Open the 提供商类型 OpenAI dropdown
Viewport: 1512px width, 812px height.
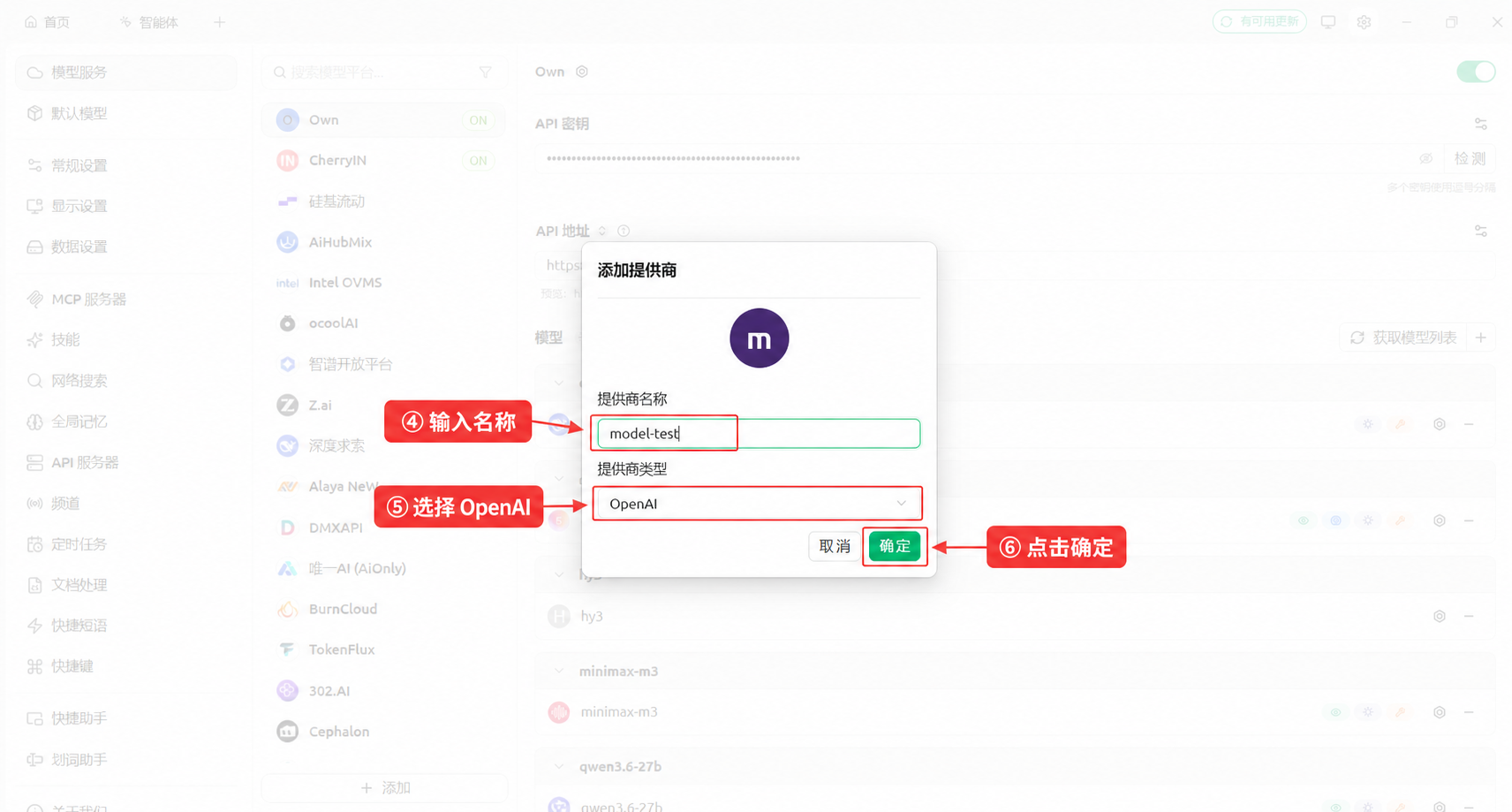click(759, 504)
